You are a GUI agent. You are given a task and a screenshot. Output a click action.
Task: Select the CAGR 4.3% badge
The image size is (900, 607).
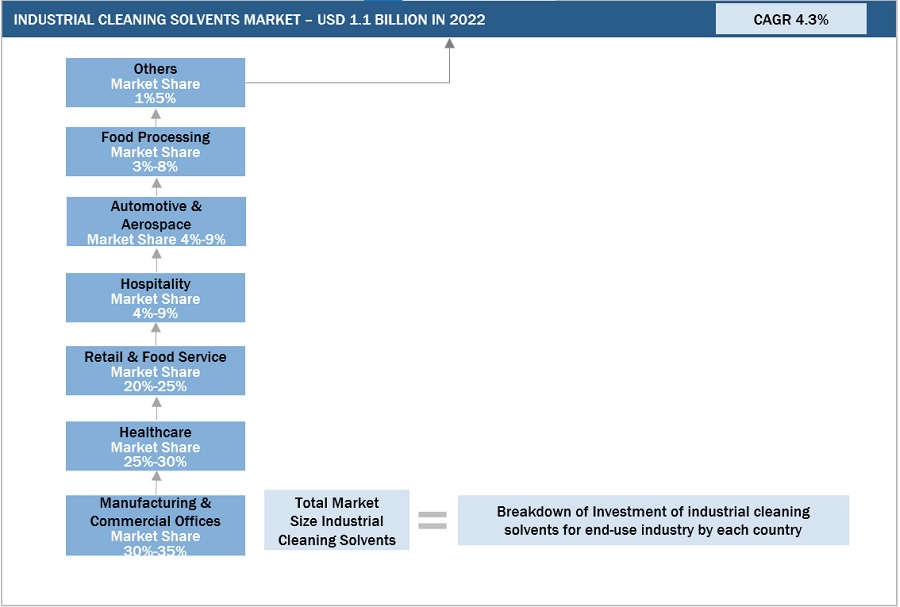pyautogui.click(x=790, y=19)
